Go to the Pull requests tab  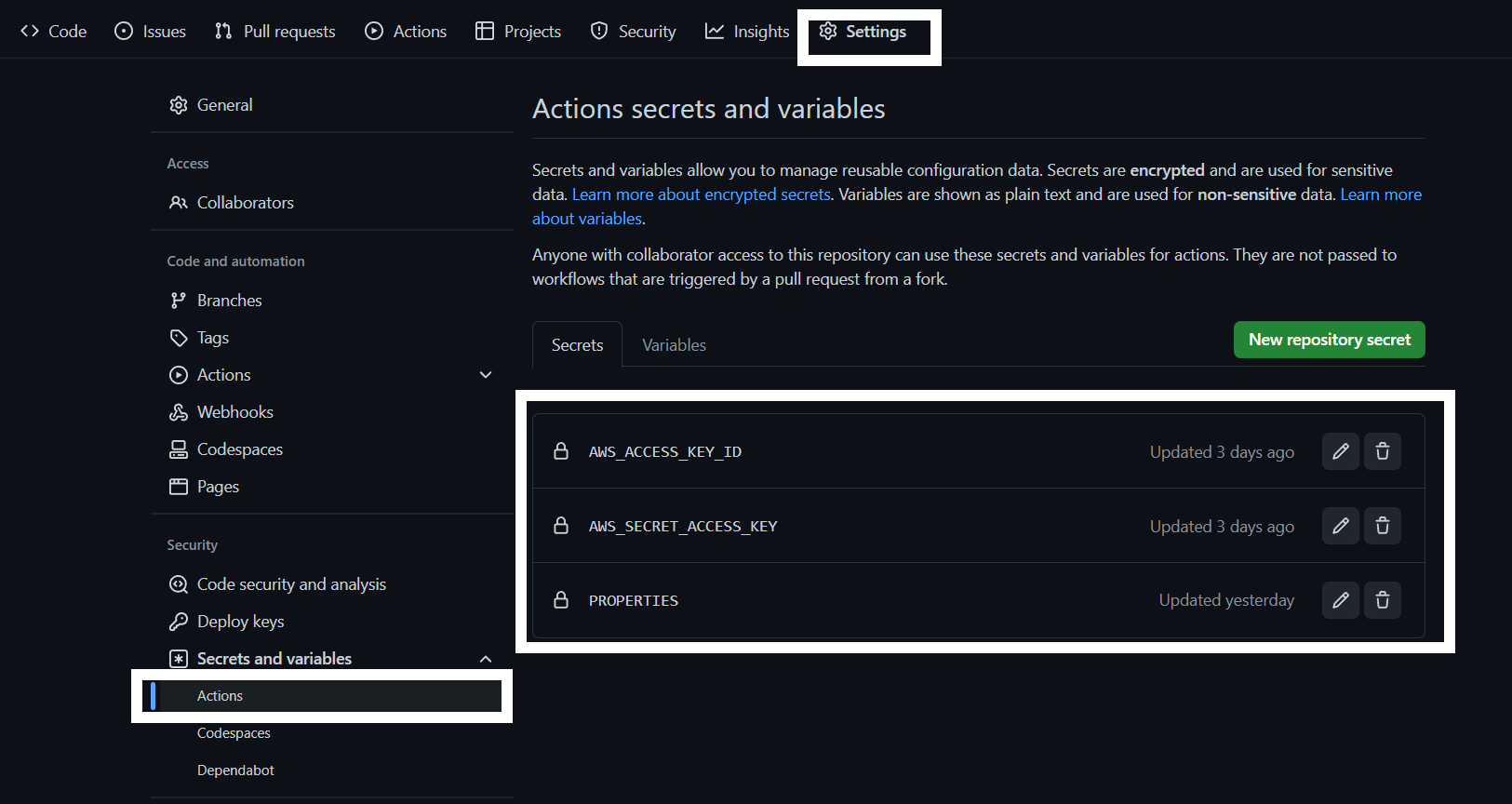tap(275, 31)
